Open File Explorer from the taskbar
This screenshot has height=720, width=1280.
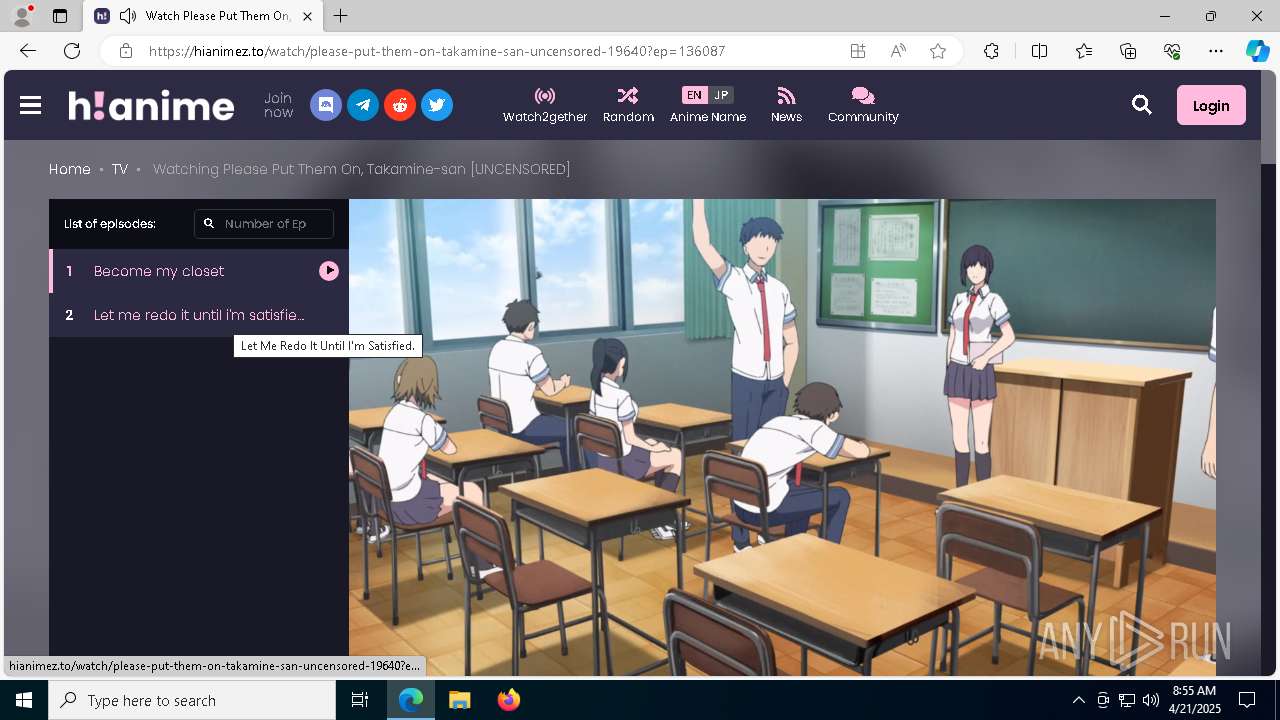(x=459, y=700)
